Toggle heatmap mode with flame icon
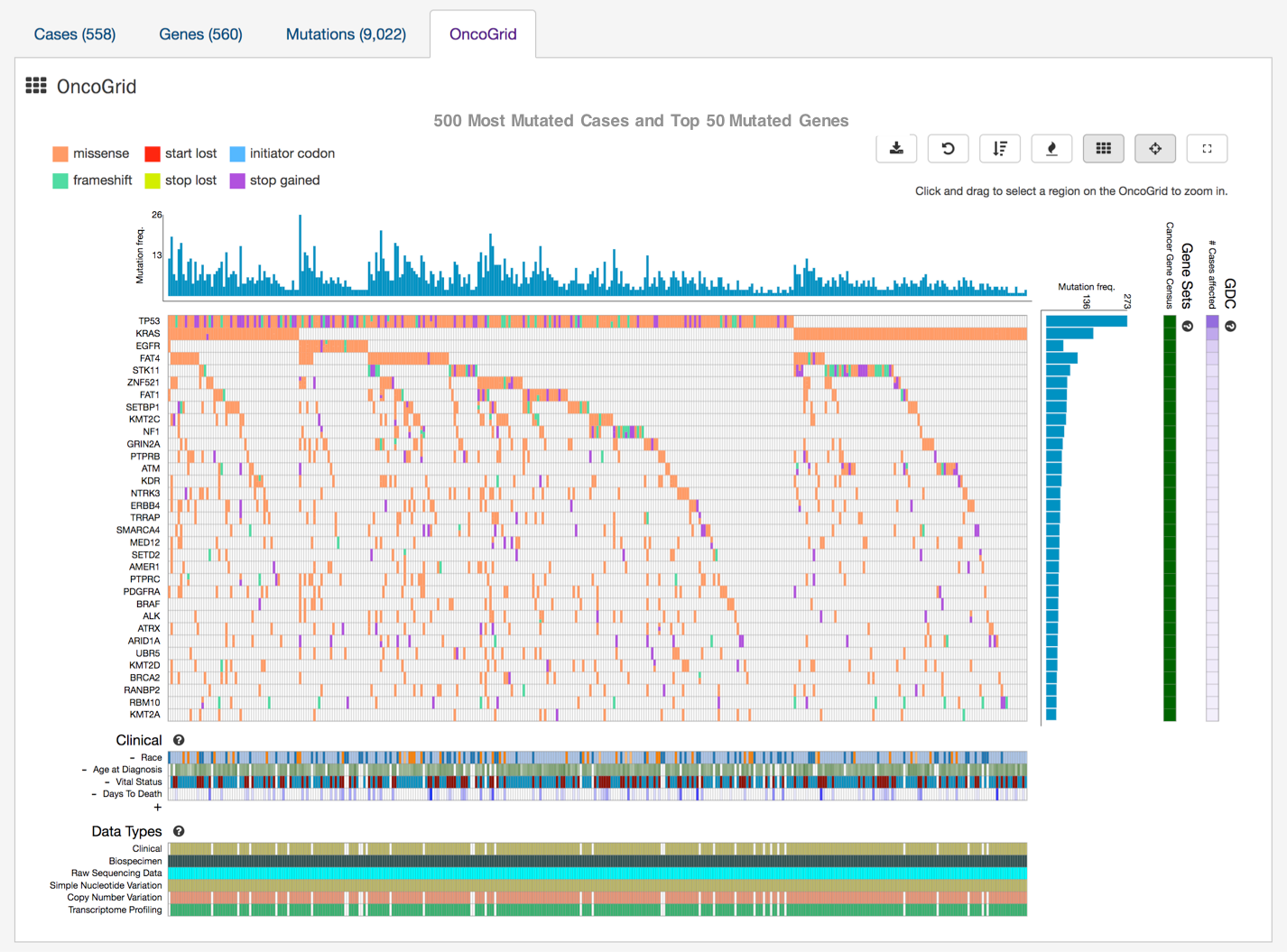 1051,149
